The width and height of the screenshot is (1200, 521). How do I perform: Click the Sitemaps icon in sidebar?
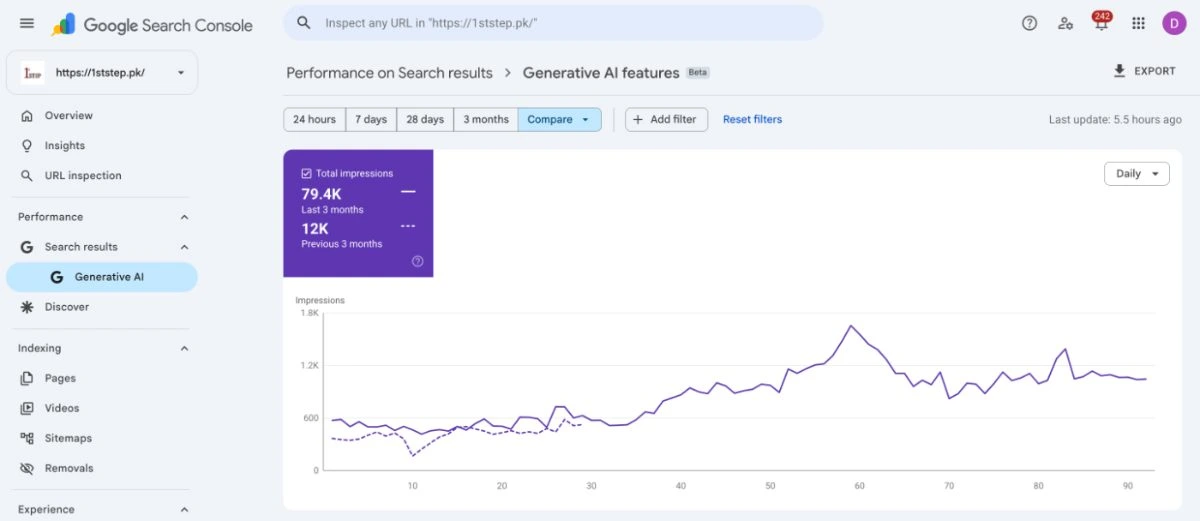[27, 438]
